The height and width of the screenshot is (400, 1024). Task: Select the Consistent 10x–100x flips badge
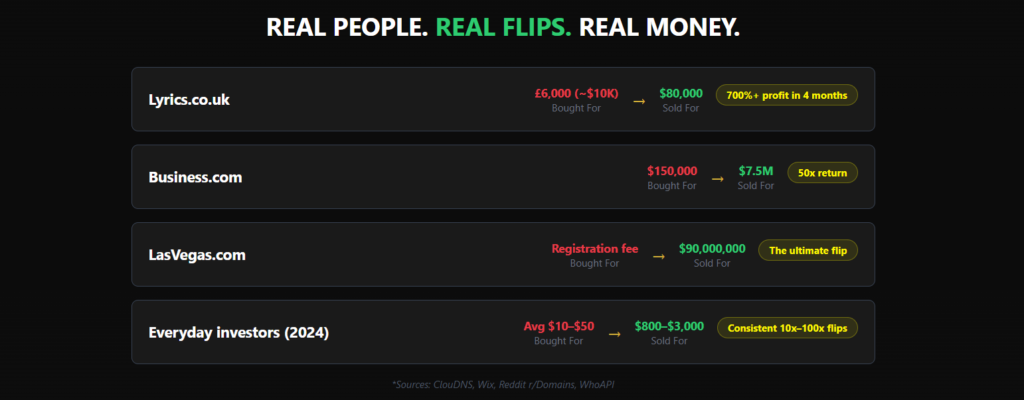point(787,328)
